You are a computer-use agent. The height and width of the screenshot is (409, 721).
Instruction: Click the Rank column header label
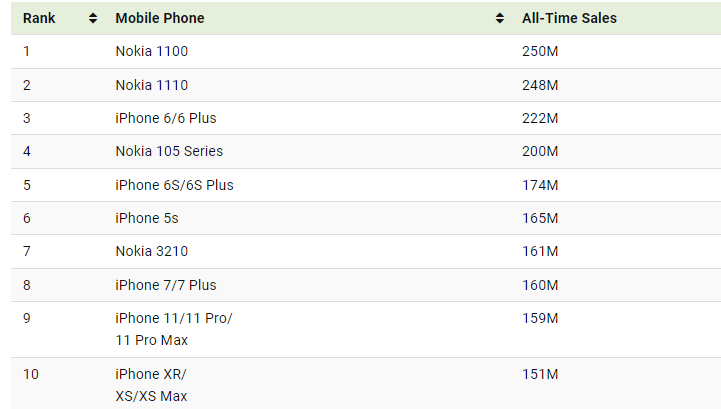click(40, 19)
